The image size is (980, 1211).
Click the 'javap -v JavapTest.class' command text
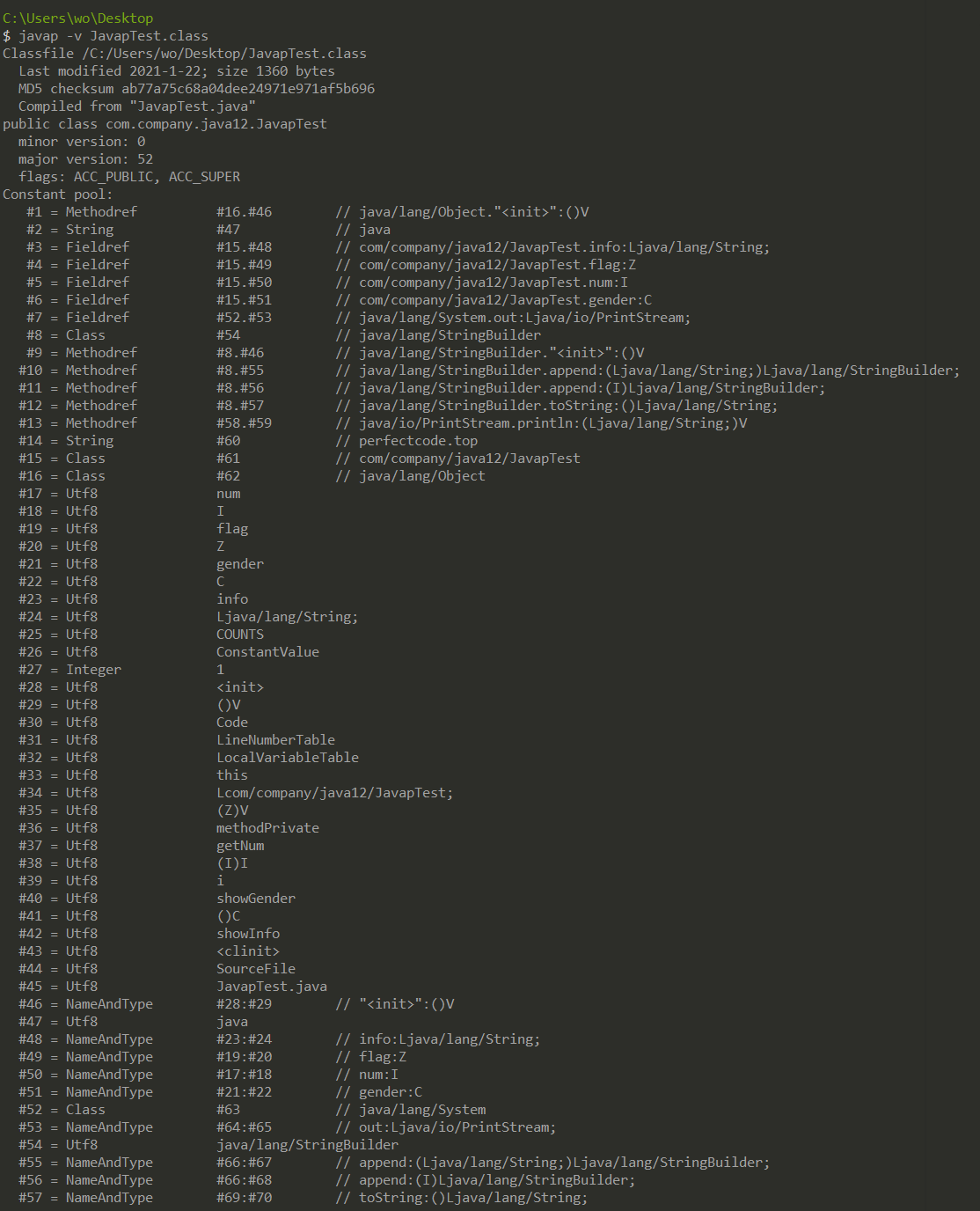coord(113,36)
